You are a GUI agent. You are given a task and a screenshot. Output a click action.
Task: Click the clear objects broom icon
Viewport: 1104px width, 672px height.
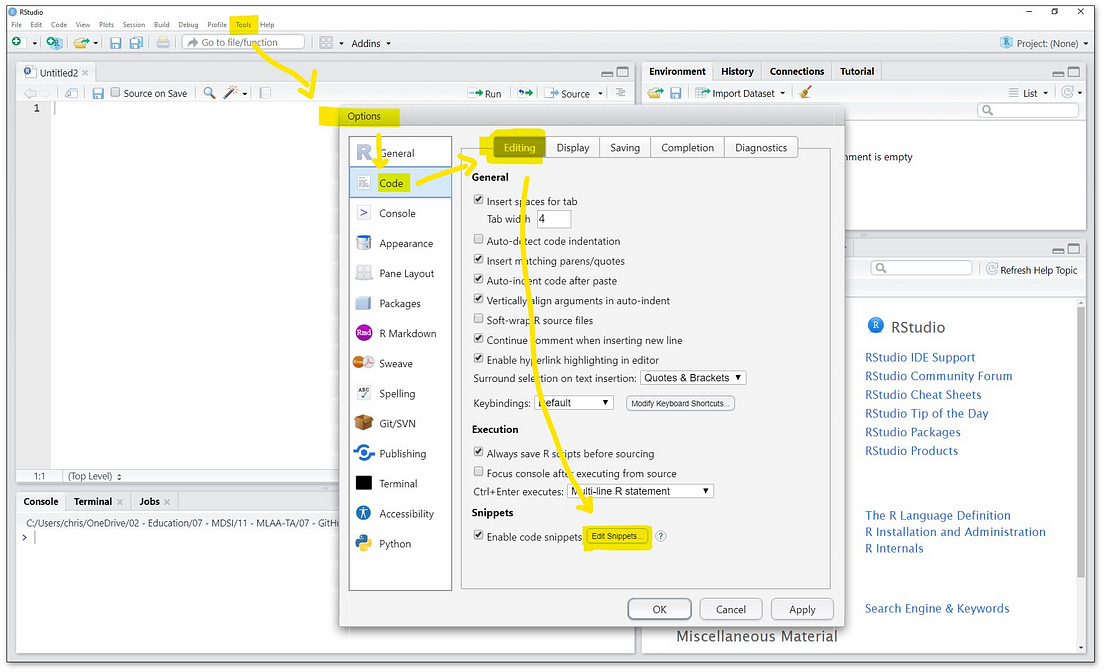point(805,92)
